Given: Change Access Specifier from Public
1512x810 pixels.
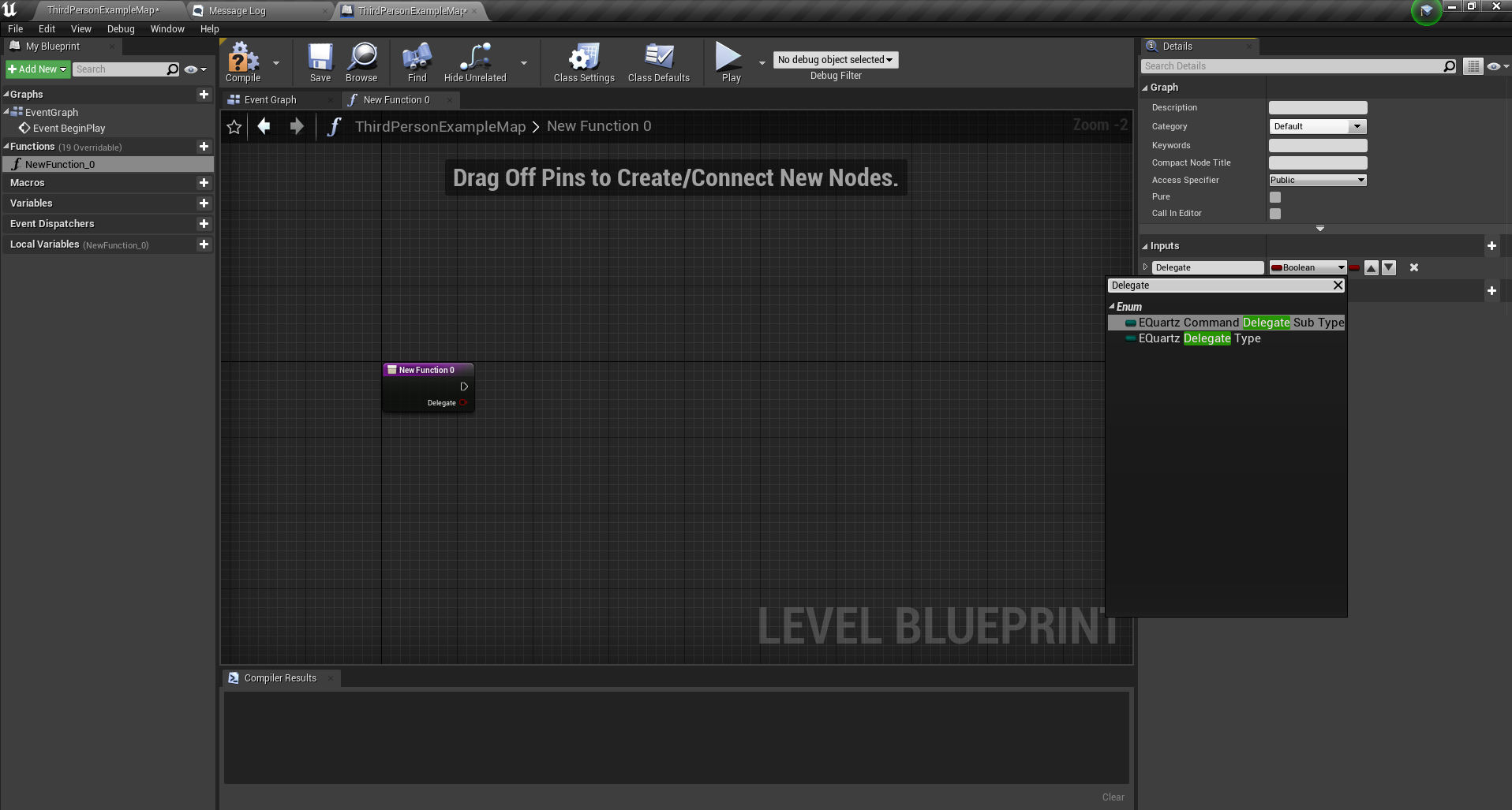Looking at the screenshot, I should coord(1316,180).
